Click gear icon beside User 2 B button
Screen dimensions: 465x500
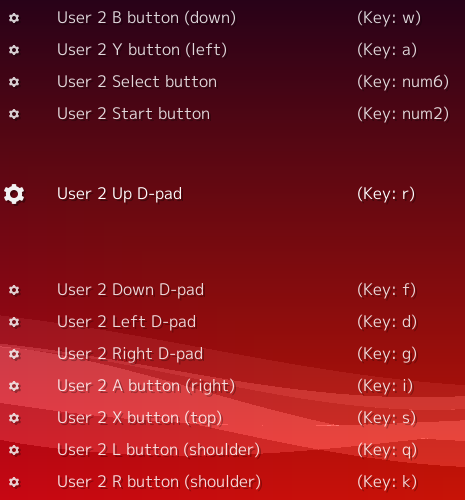pyautogui.click(x=14, y=18)
